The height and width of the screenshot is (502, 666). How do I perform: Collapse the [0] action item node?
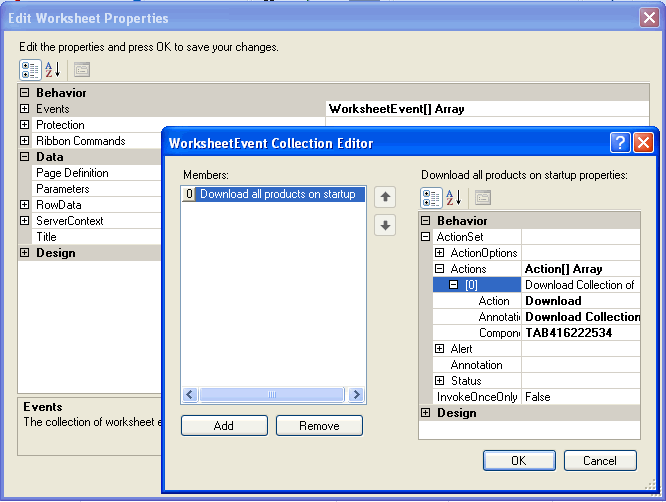click(x=454, y=285)
